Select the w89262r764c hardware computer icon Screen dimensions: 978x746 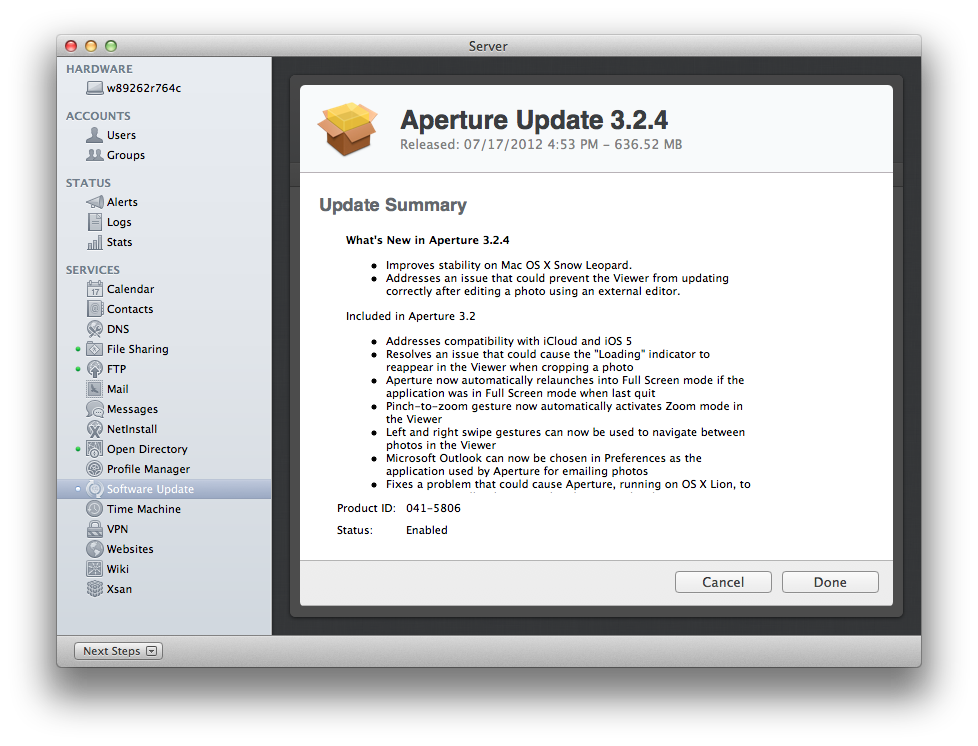[95, 88]
